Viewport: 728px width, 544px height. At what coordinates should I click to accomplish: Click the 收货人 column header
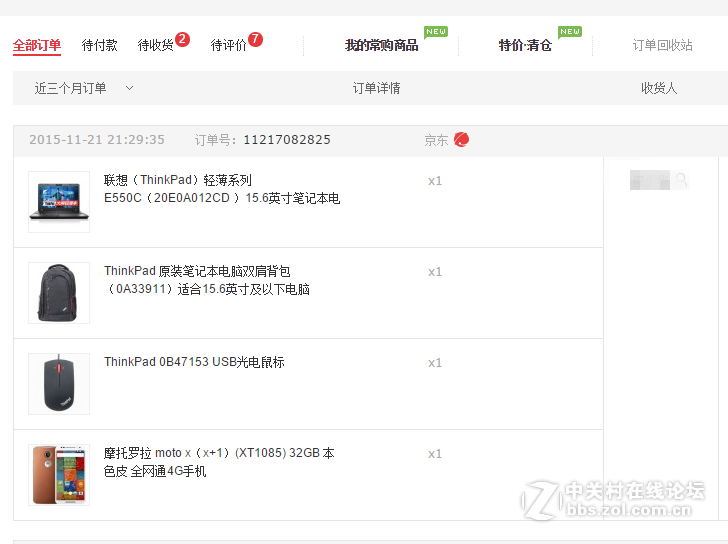[659, 88]
